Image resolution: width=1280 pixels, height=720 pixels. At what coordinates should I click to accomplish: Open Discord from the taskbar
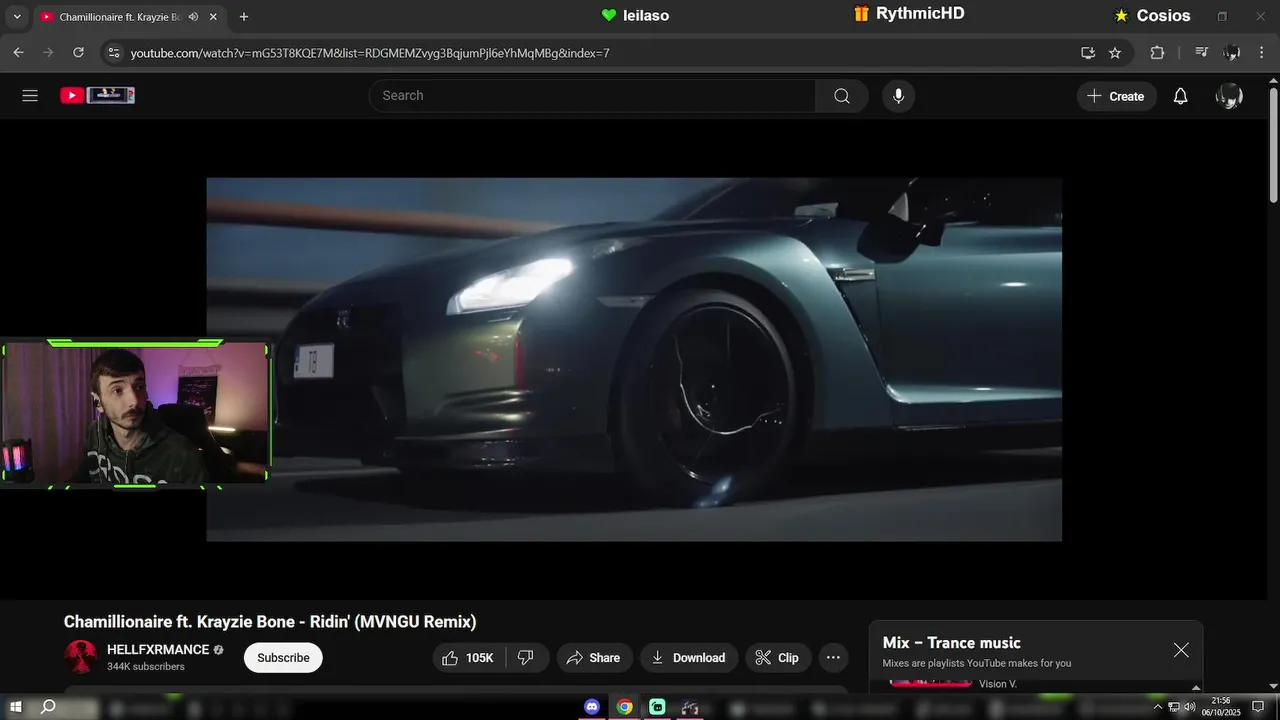(x=592, y=707)
